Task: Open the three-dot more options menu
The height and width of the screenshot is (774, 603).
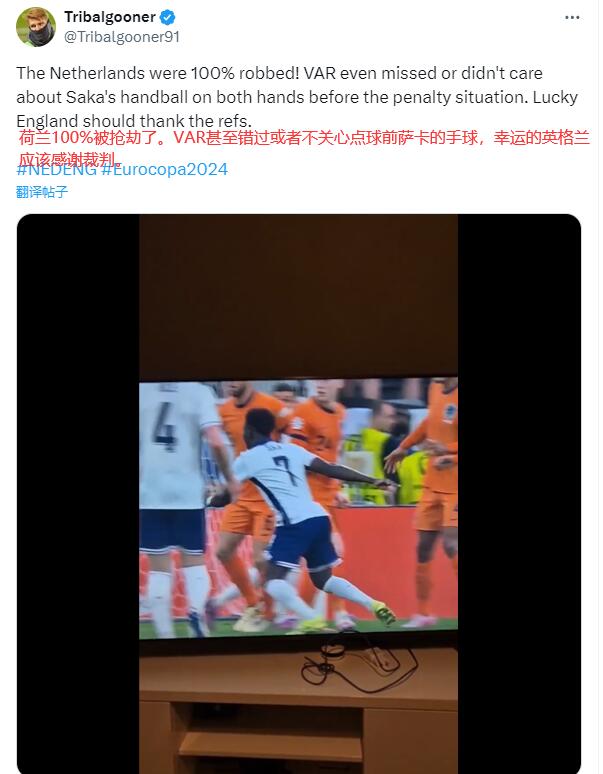Action: pos(572,17)
